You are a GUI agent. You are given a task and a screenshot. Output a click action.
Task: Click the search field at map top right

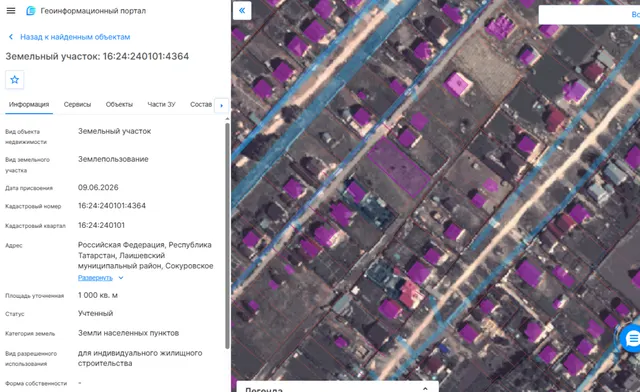[589, 15]
